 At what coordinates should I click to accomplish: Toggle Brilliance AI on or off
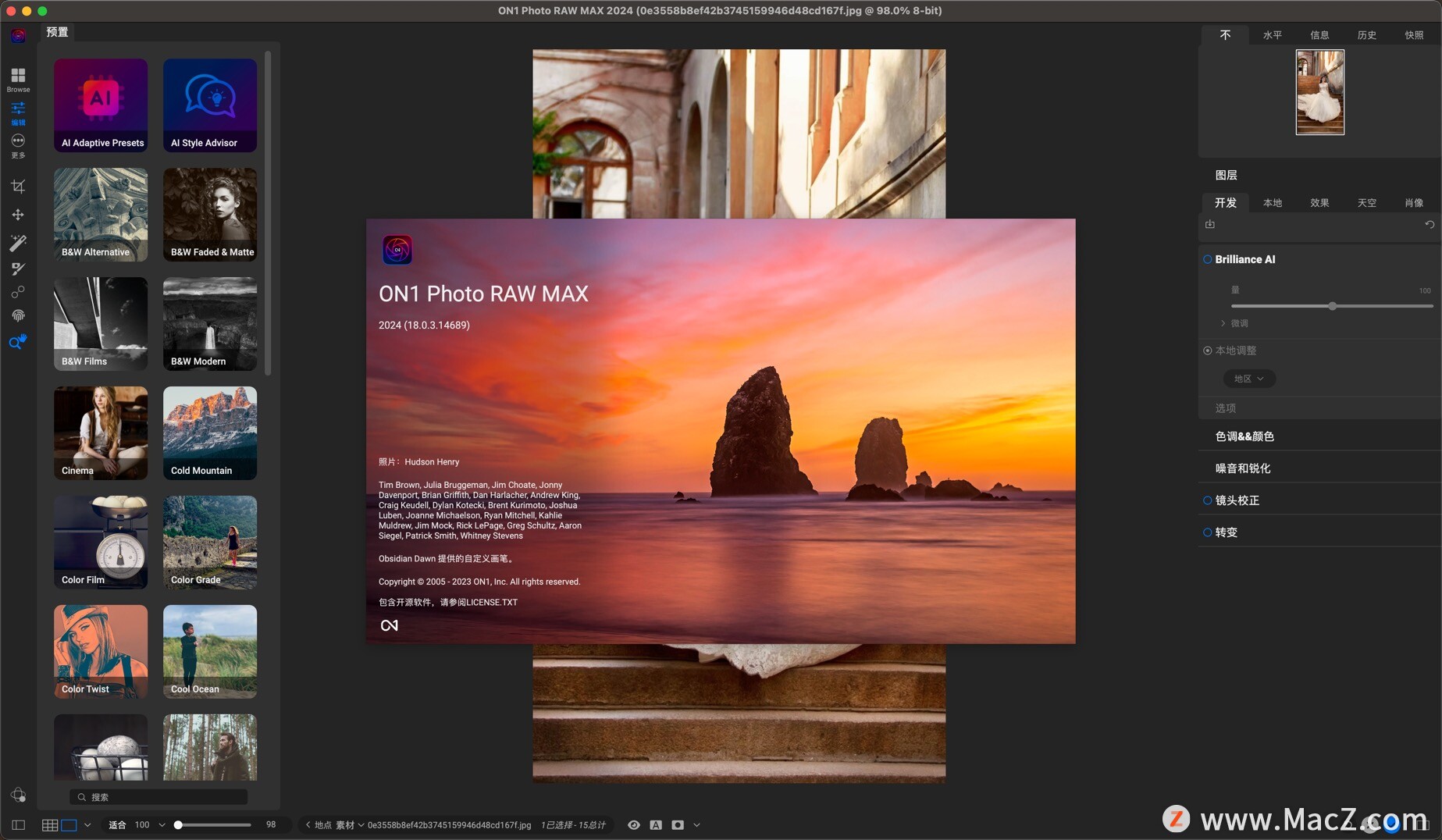tap(1207, 259)
